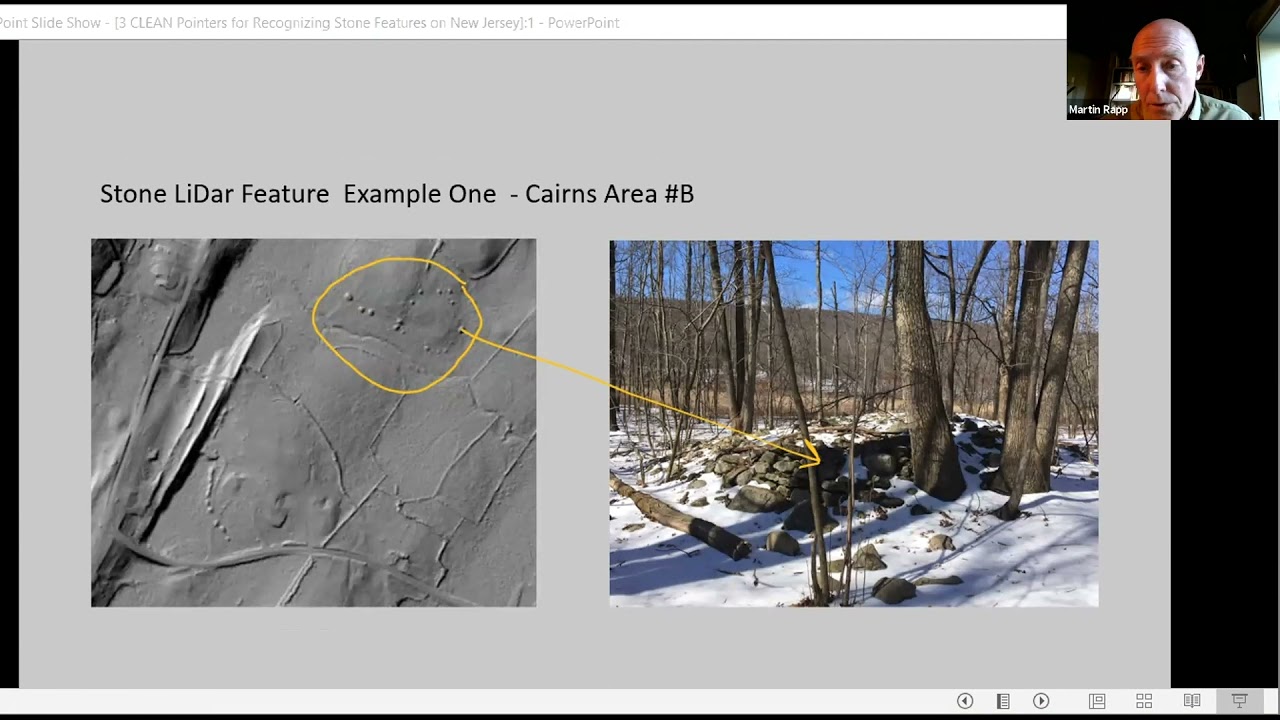
Task: Click the LiDAR hillshade image on slide
Action: pyautogui.click(x=314, y=422)
